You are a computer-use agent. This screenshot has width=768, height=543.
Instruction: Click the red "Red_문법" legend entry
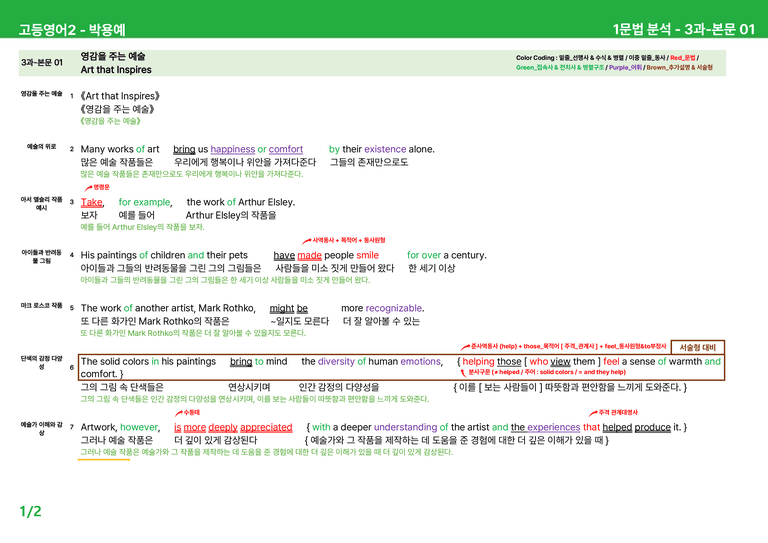click(682, 58)
